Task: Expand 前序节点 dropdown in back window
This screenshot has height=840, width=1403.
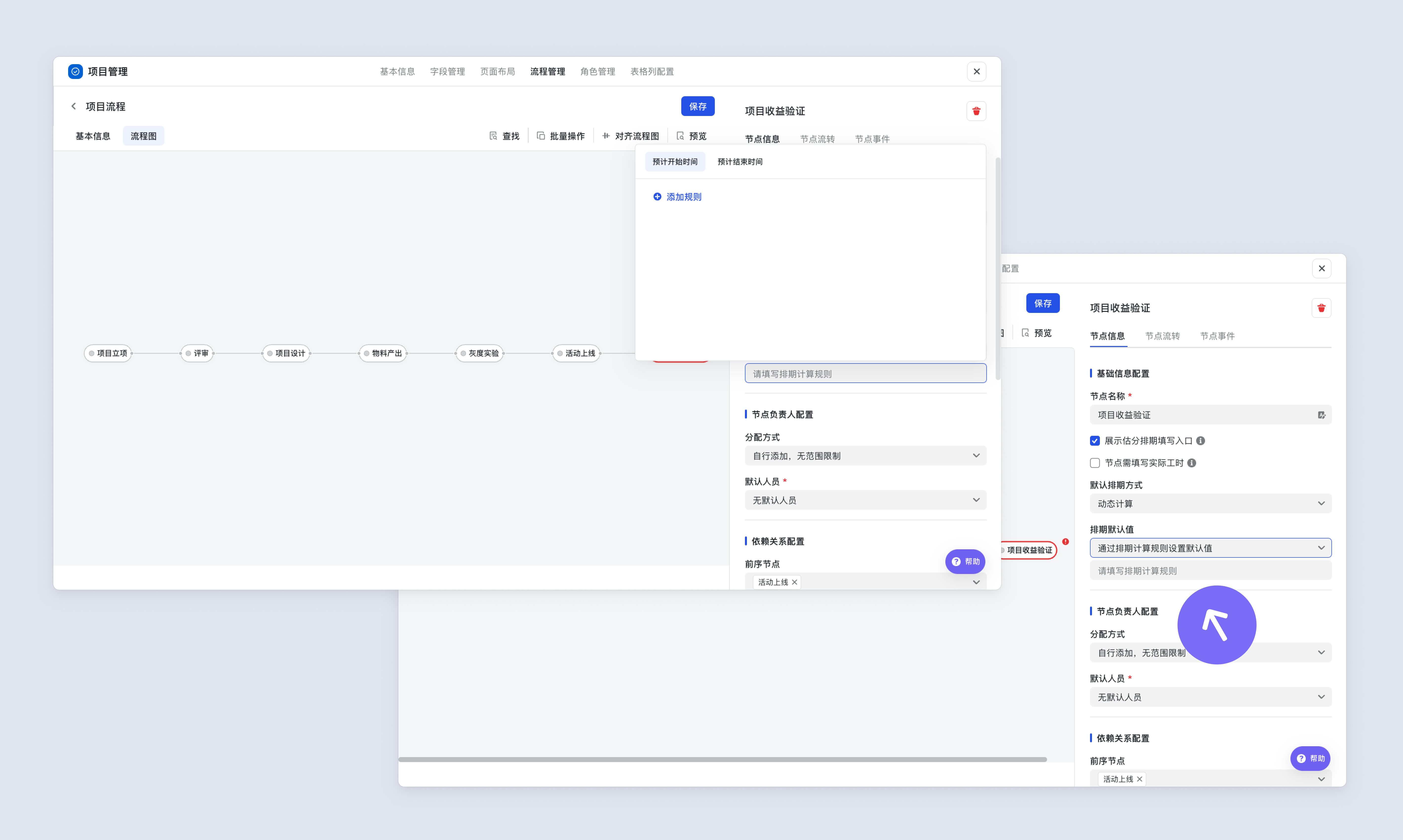Action: coord(1210,778)
